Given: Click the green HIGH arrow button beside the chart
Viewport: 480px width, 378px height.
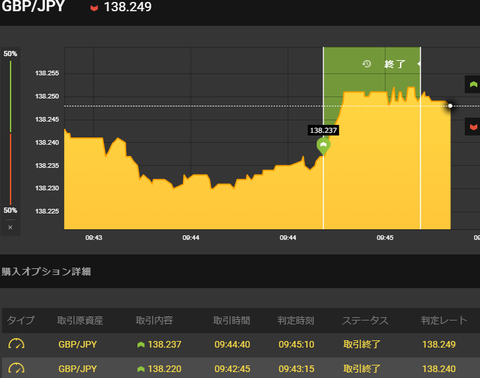Looking at the screenshot, I should click(x=473, y=84).
